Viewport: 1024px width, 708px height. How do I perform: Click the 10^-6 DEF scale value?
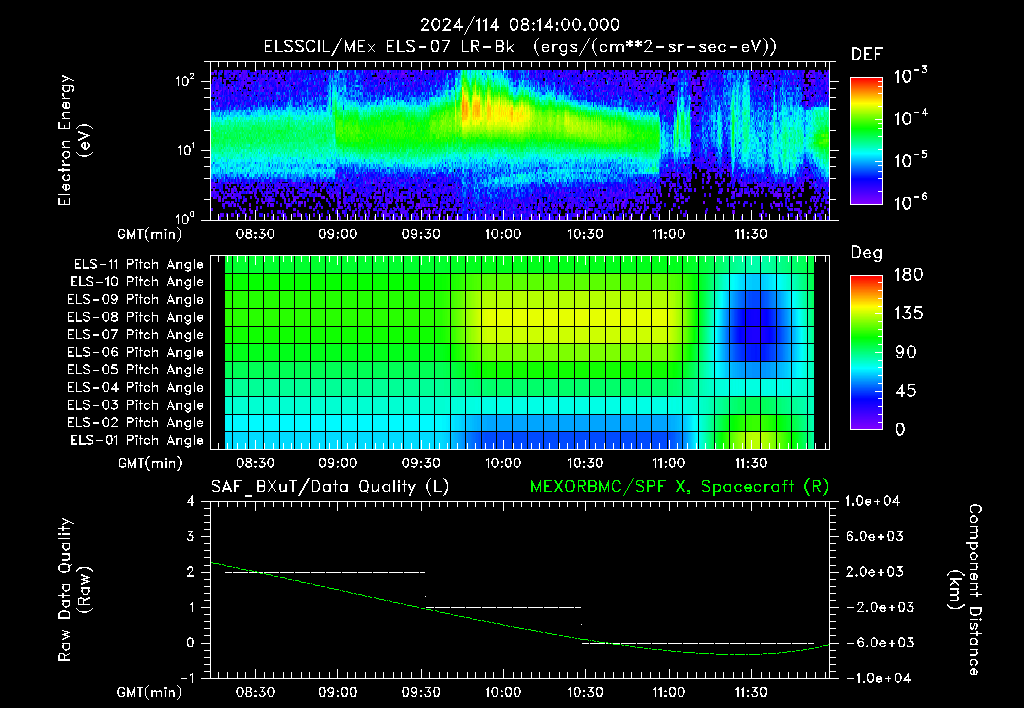tap(910, 202)
